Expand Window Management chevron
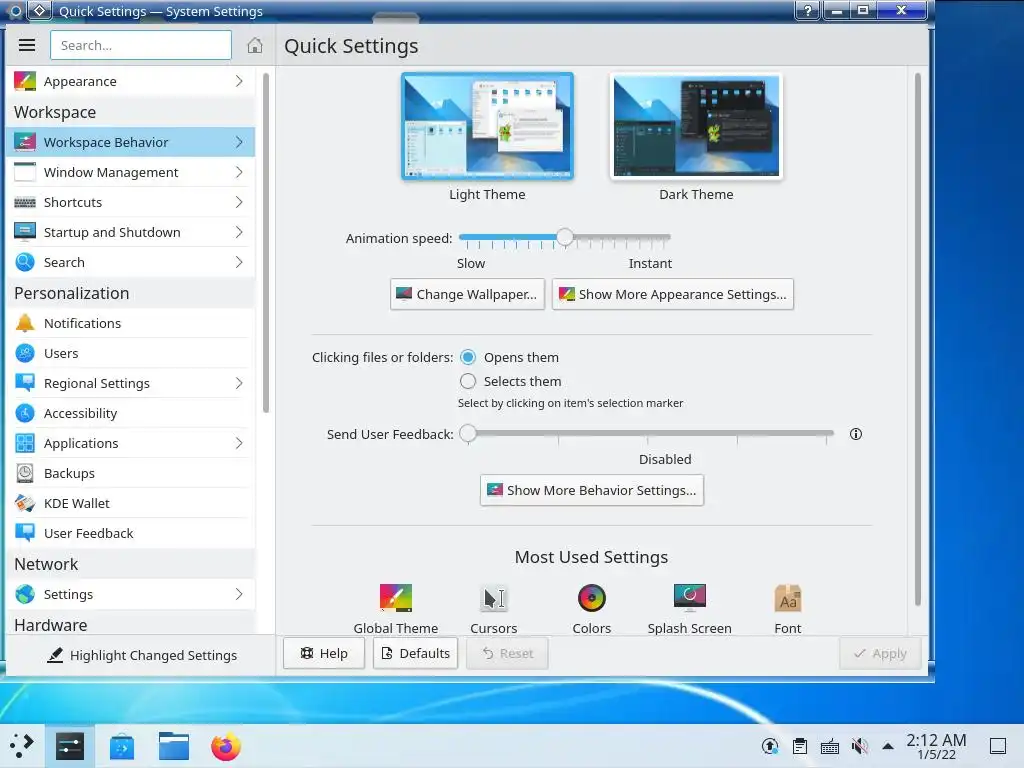Viewport: 1024px width, 768px height. coord(239,172)
